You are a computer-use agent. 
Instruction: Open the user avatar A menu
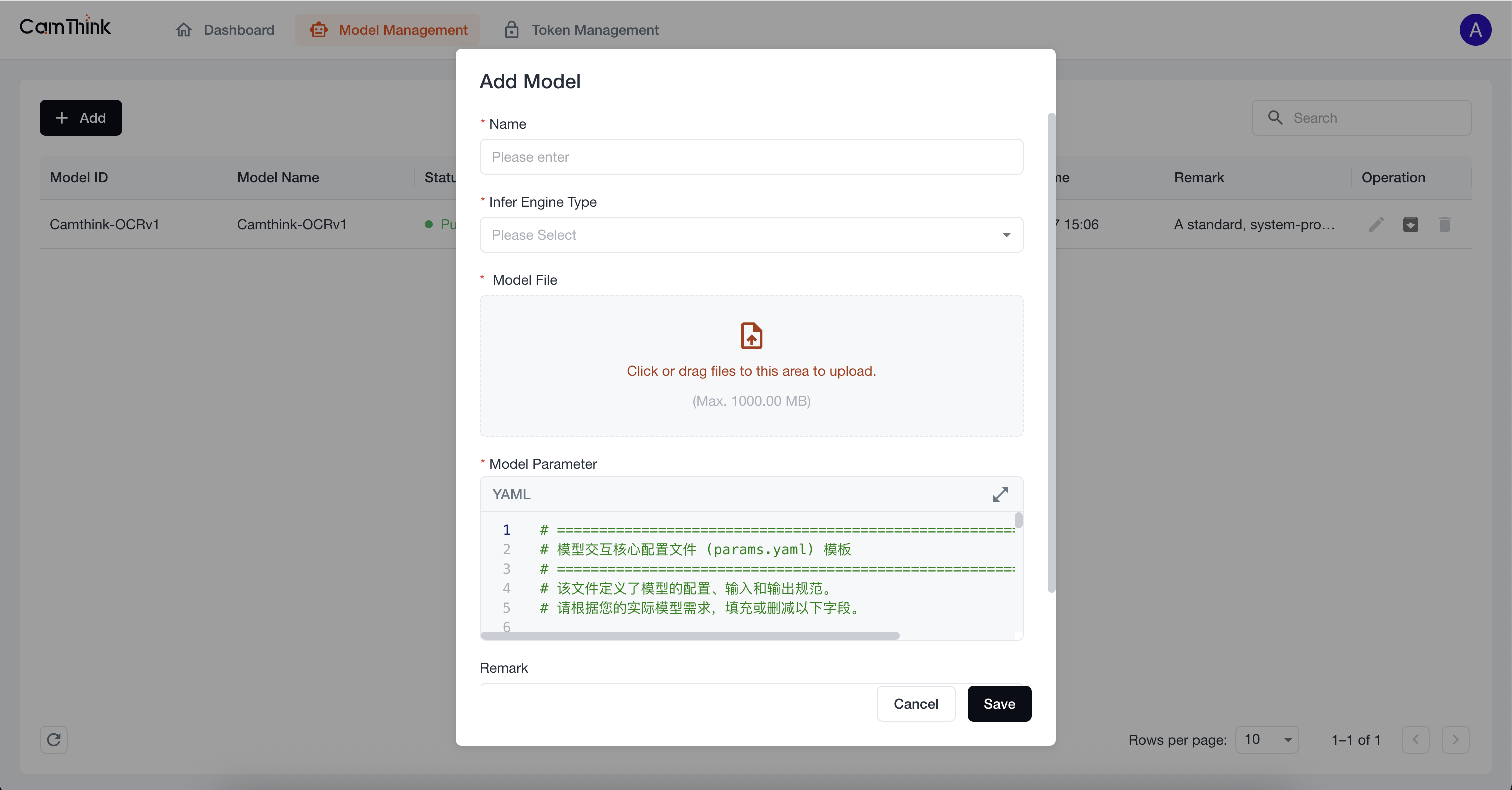click(x=1475, y=30)
